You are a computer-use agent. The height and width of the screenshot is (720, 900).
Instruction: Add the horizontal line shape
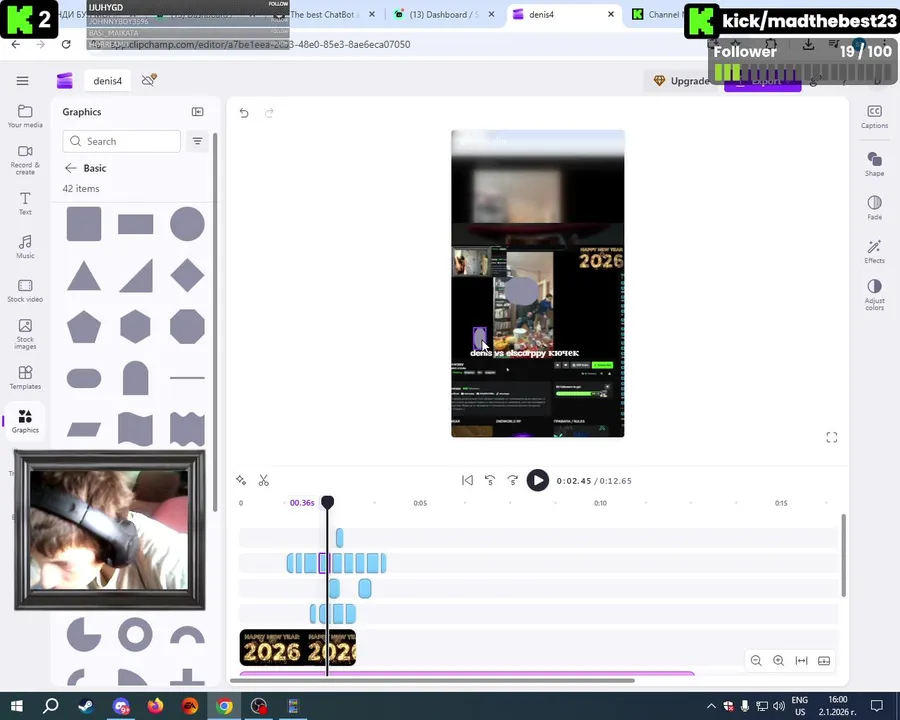[187, 378]
